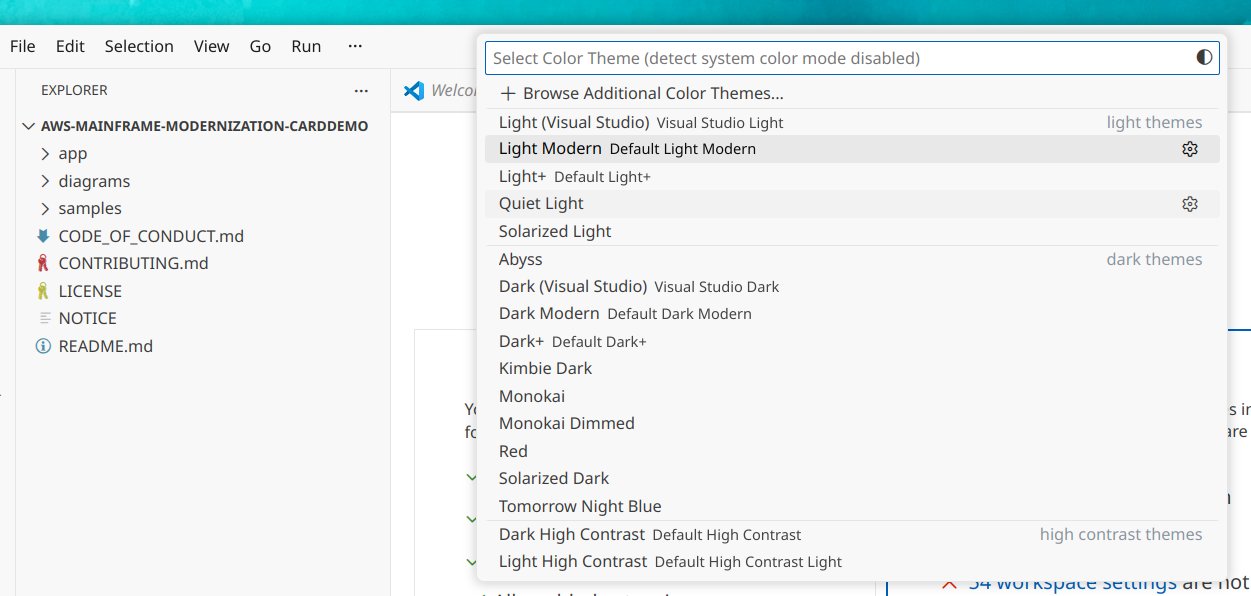Viewport: 1251px width, 596px height.
Task: Open the Selection menu
Action: point(139,46)
